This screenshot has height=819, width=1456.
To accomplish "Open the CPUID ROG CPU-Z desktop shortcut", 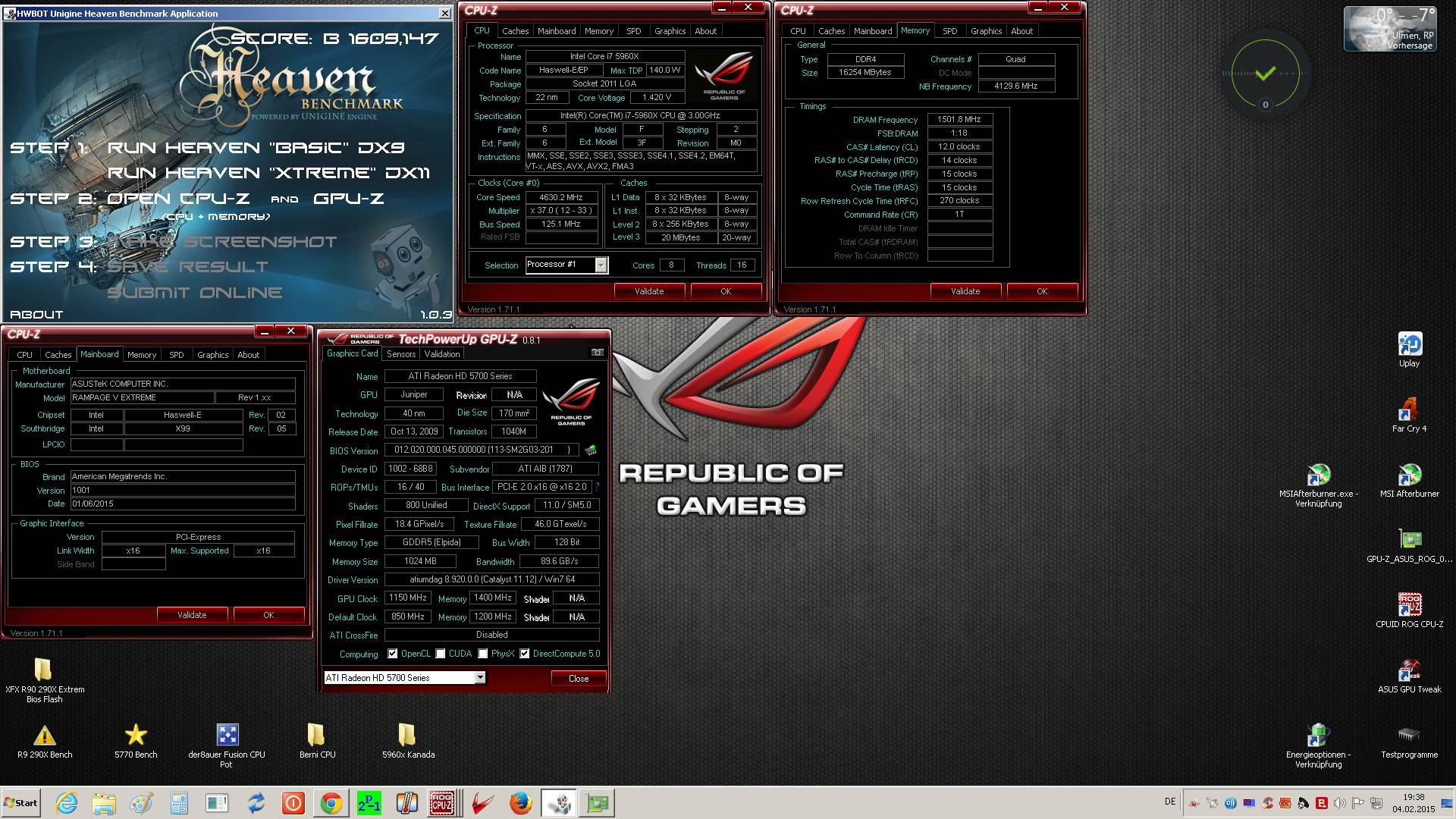I will pyautogui.click(x=1410, y=610).
